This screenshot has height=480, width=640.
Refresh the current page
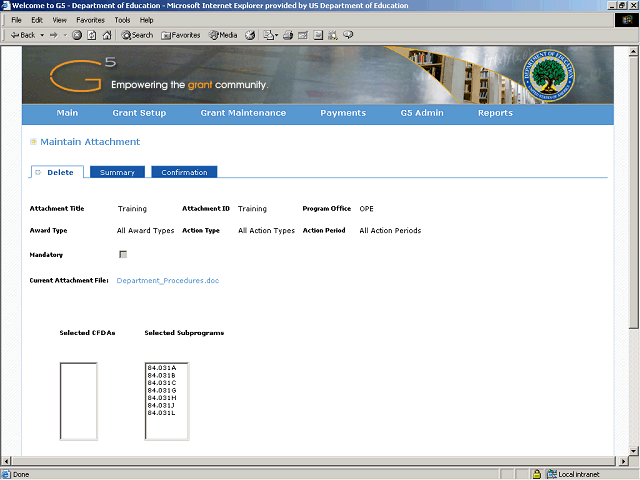[x=92, y=36]
